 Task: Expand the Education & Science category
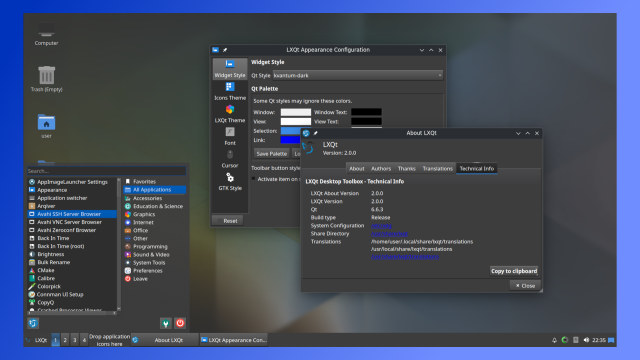point(155,206)
